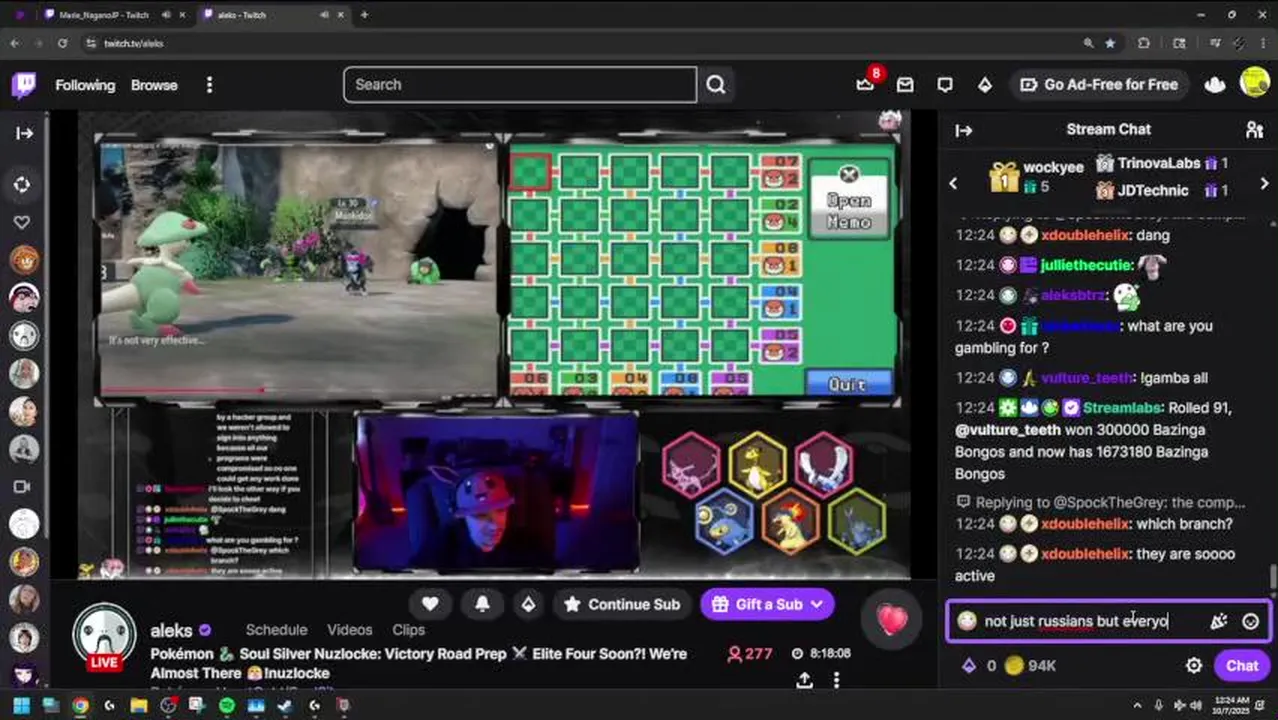Toggle follow heart button under stream
Screen dimensions: 1278x720
point(430,604)
